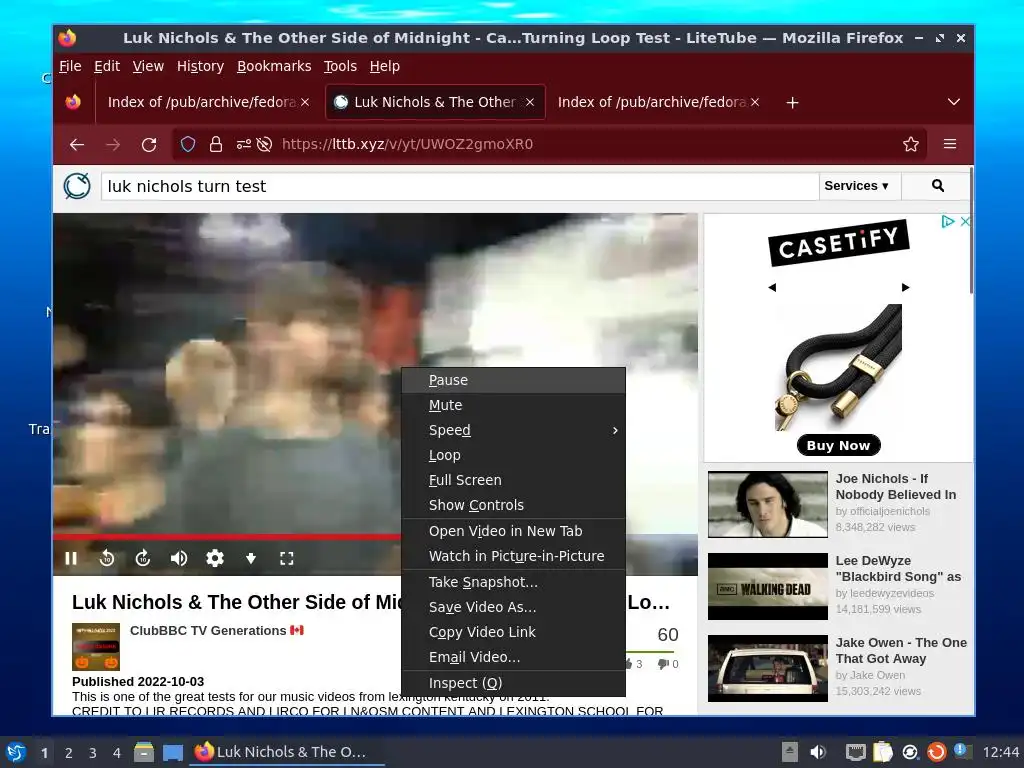1024x768 pixels.
Task: Open the Tools menu
Action: 340,66
